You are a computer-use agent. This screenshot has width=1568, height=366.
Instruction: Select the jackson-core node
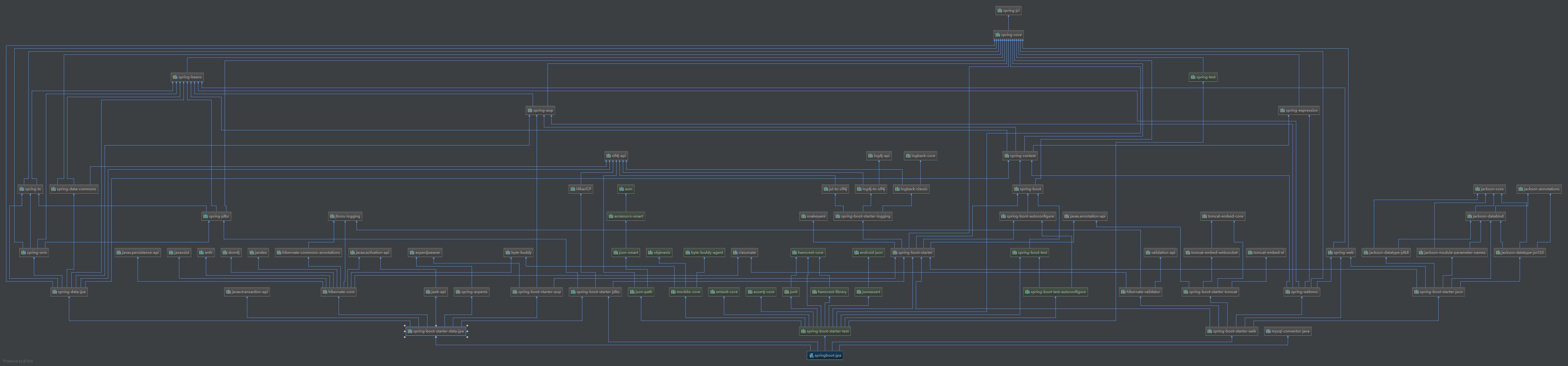(1489, 189)
